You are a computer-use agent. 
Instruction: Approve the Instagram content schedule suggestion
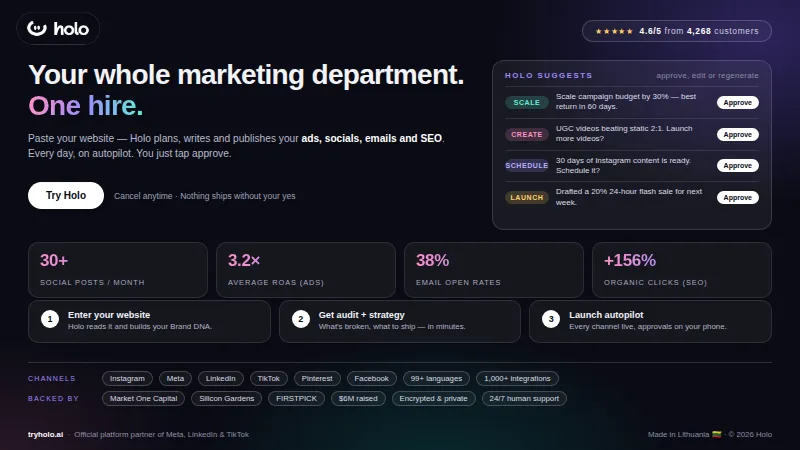pos(738,166)
